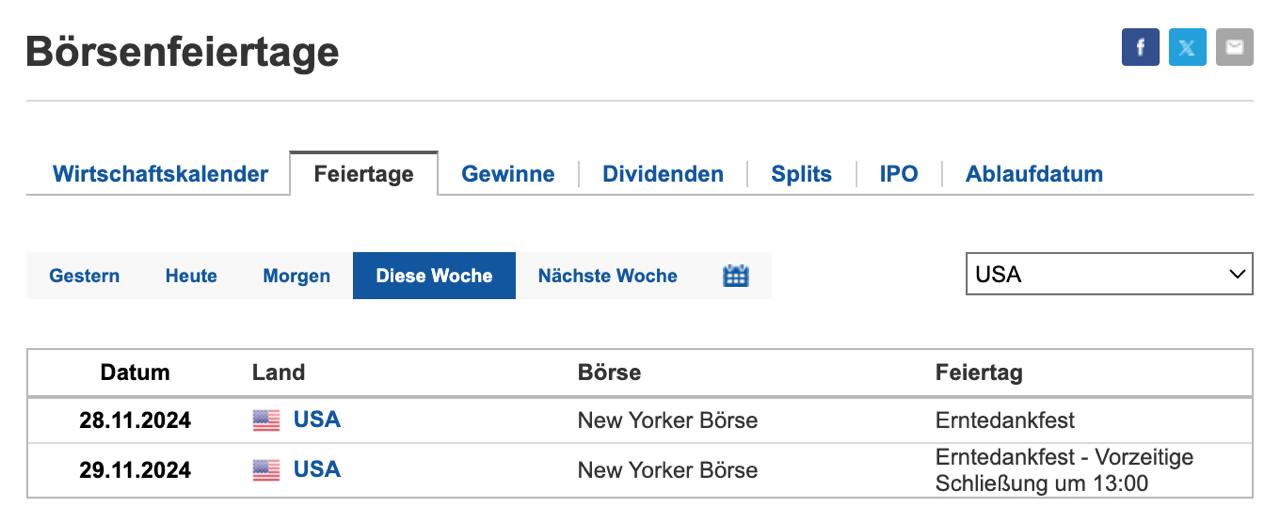Click USA link in 28.11.2024 row
This screenshot has height=523, width=1280.
(317, 420)
